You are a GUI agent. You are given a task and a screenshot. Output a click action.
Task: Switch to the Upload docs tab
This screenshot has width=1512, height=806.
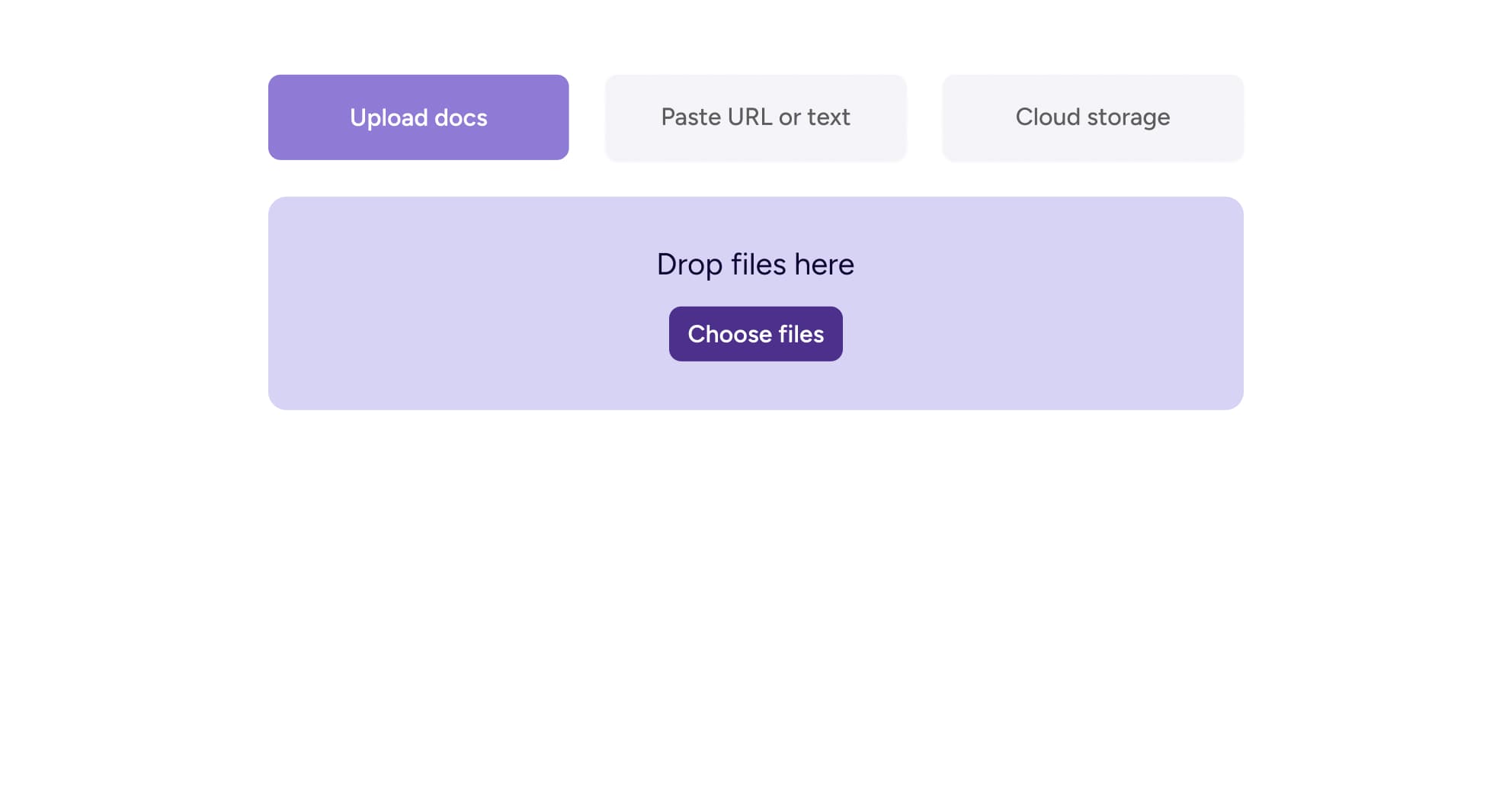click(x=418, y=117)
